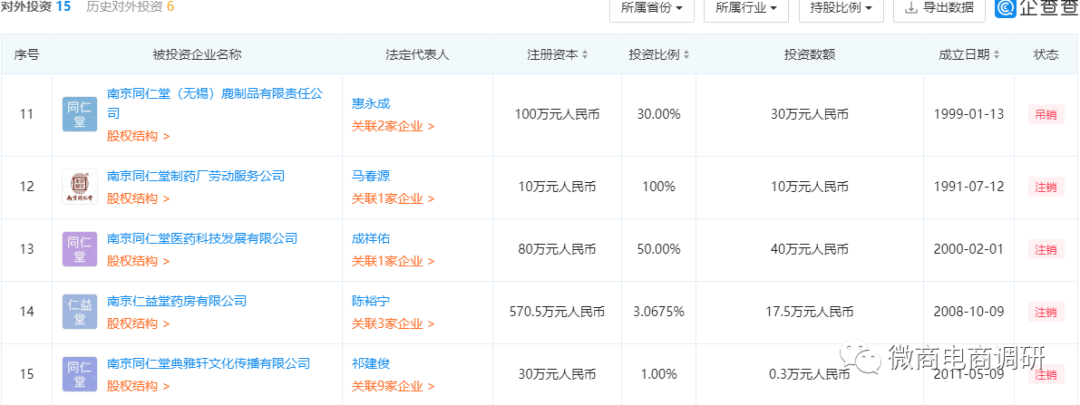1080x405 pixels.
Task: Sort by the 注册资本 column header
Action: click(558, 55)
